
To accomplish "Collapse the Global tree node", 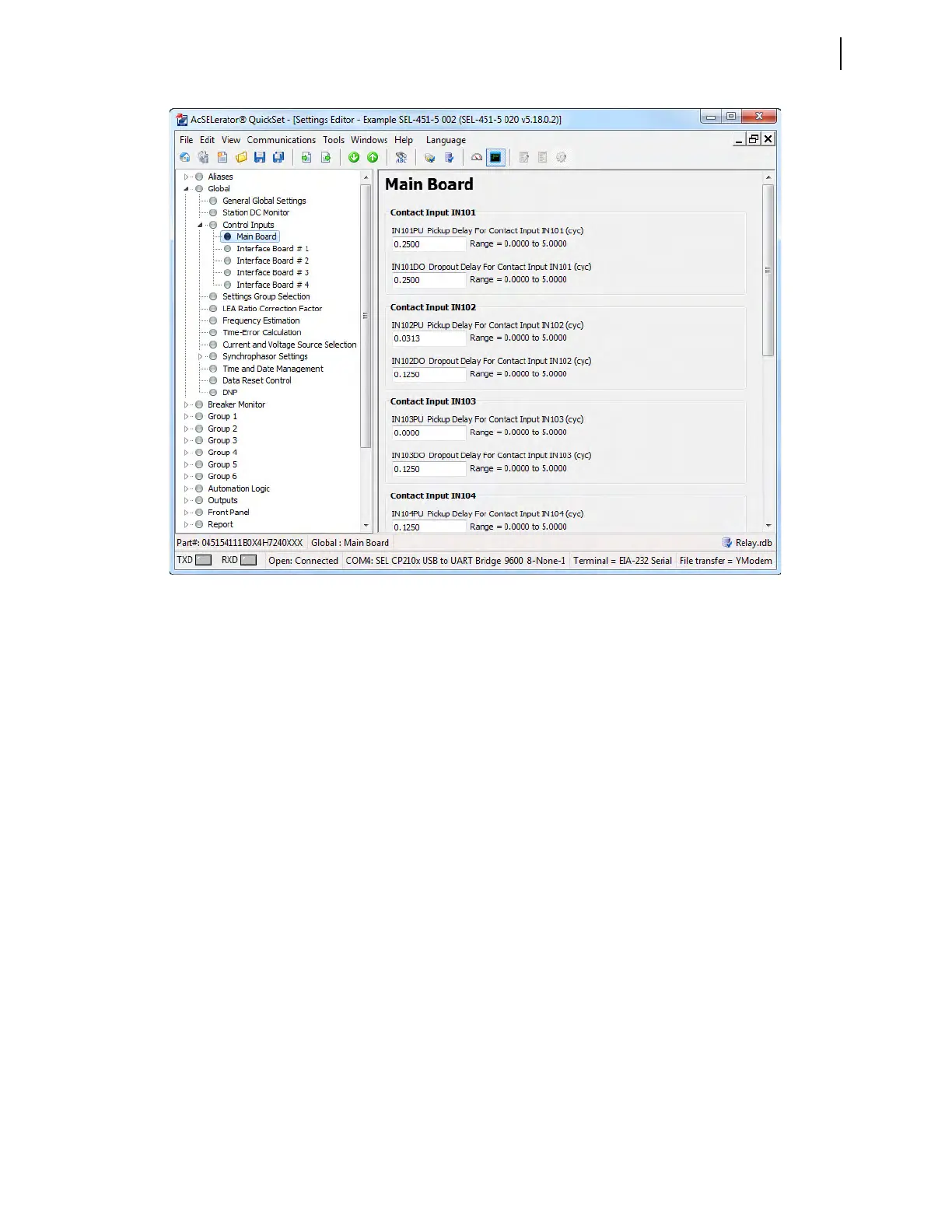I will [x=187, y=189].
